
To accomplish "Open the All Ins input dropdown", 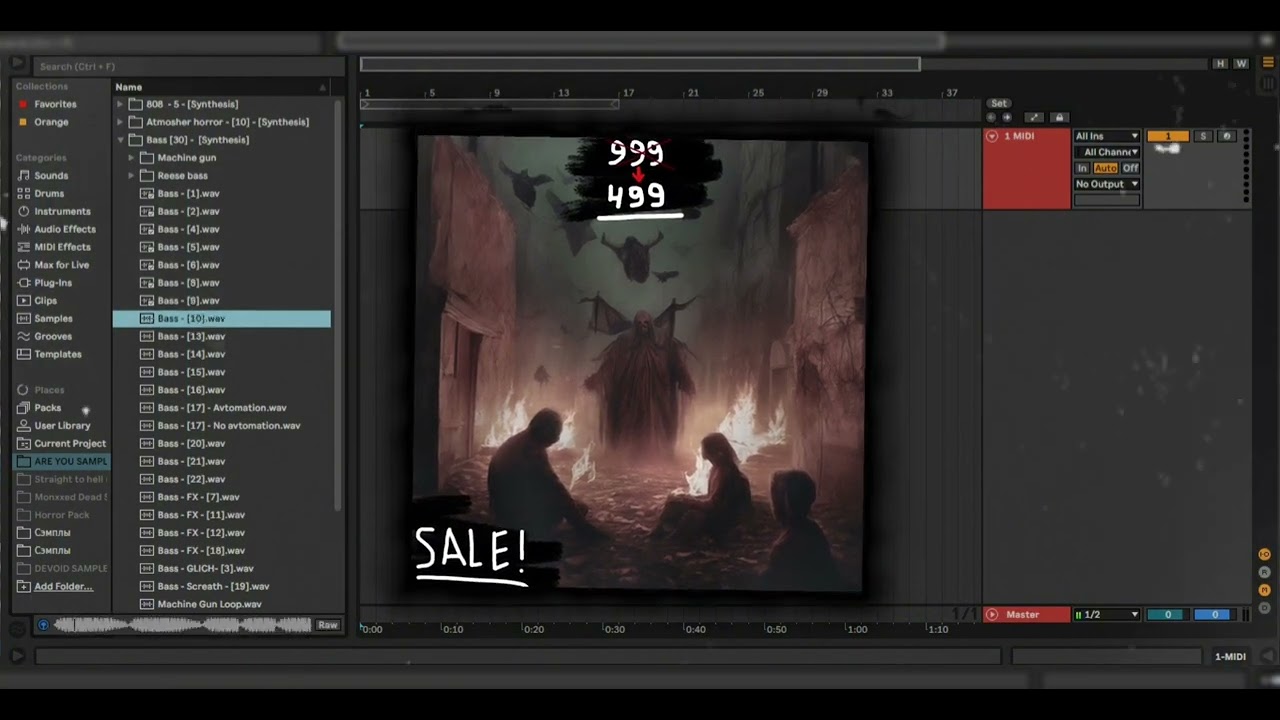I will [x=1107, y=136].
